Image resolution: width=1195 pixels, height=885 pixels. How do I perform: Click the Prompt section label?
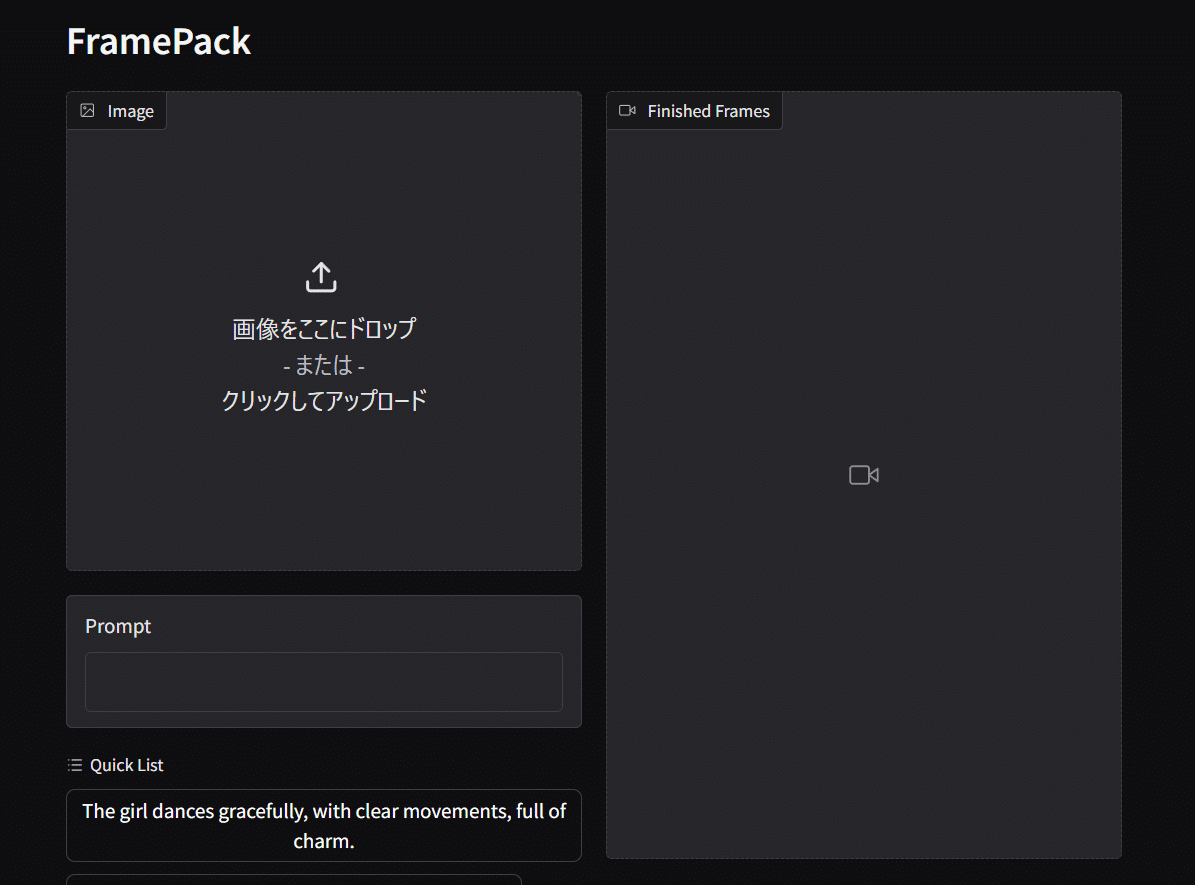point(118,625)
